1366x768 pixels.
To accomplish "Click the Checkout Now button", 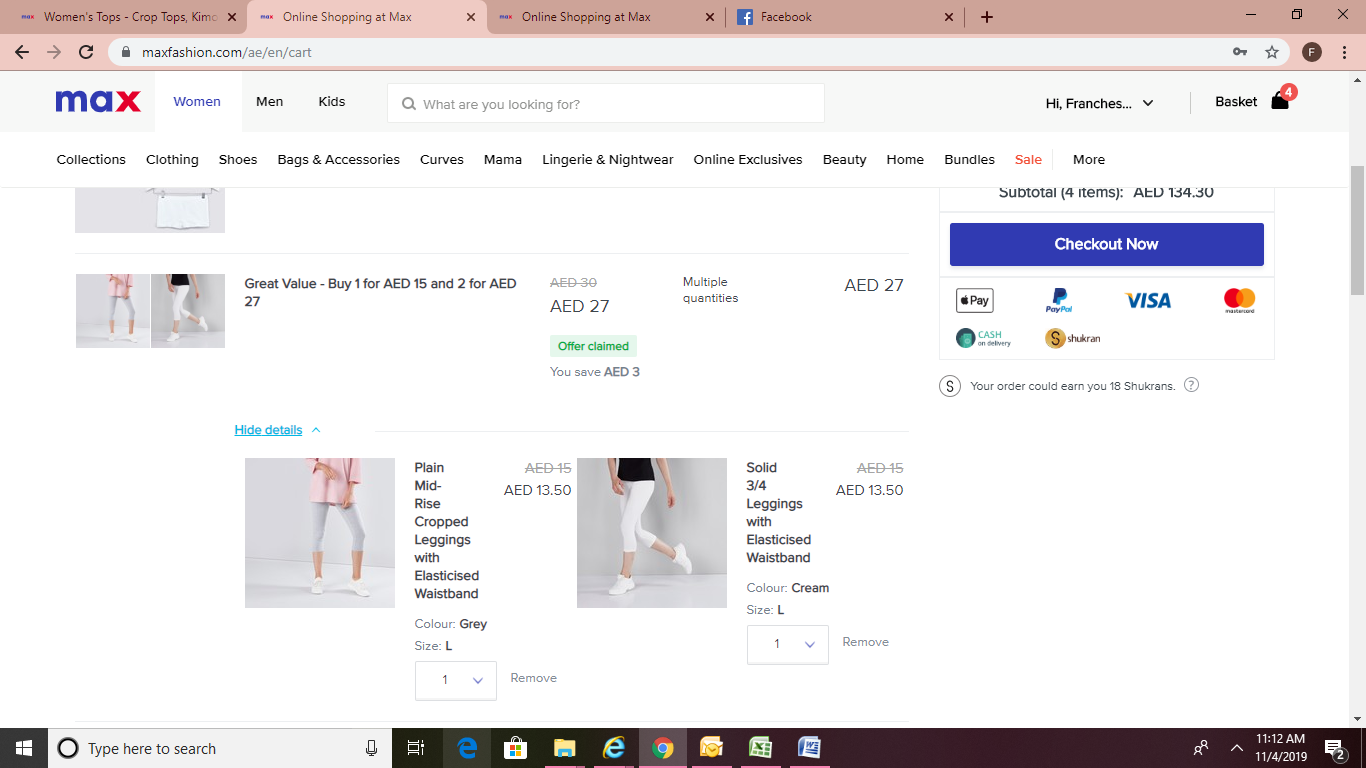I will pyautogui.click(x=1106, y=244).
